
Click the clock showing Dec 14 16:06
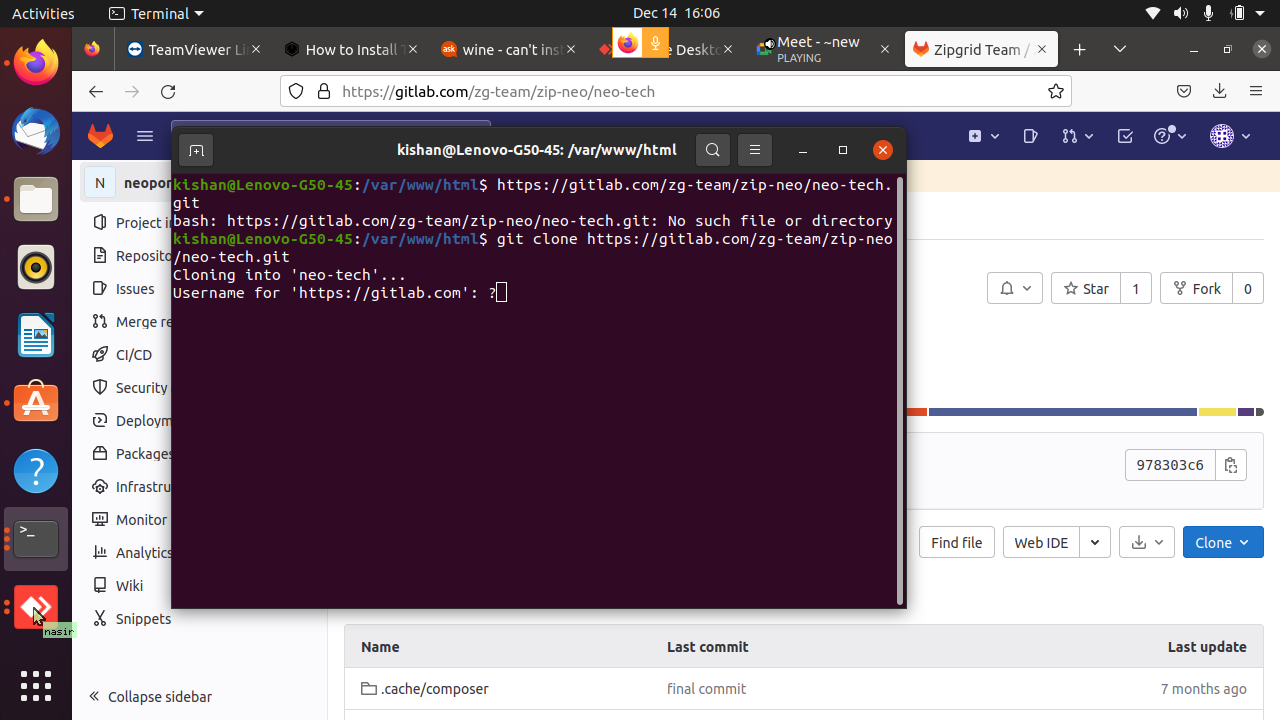676,13
